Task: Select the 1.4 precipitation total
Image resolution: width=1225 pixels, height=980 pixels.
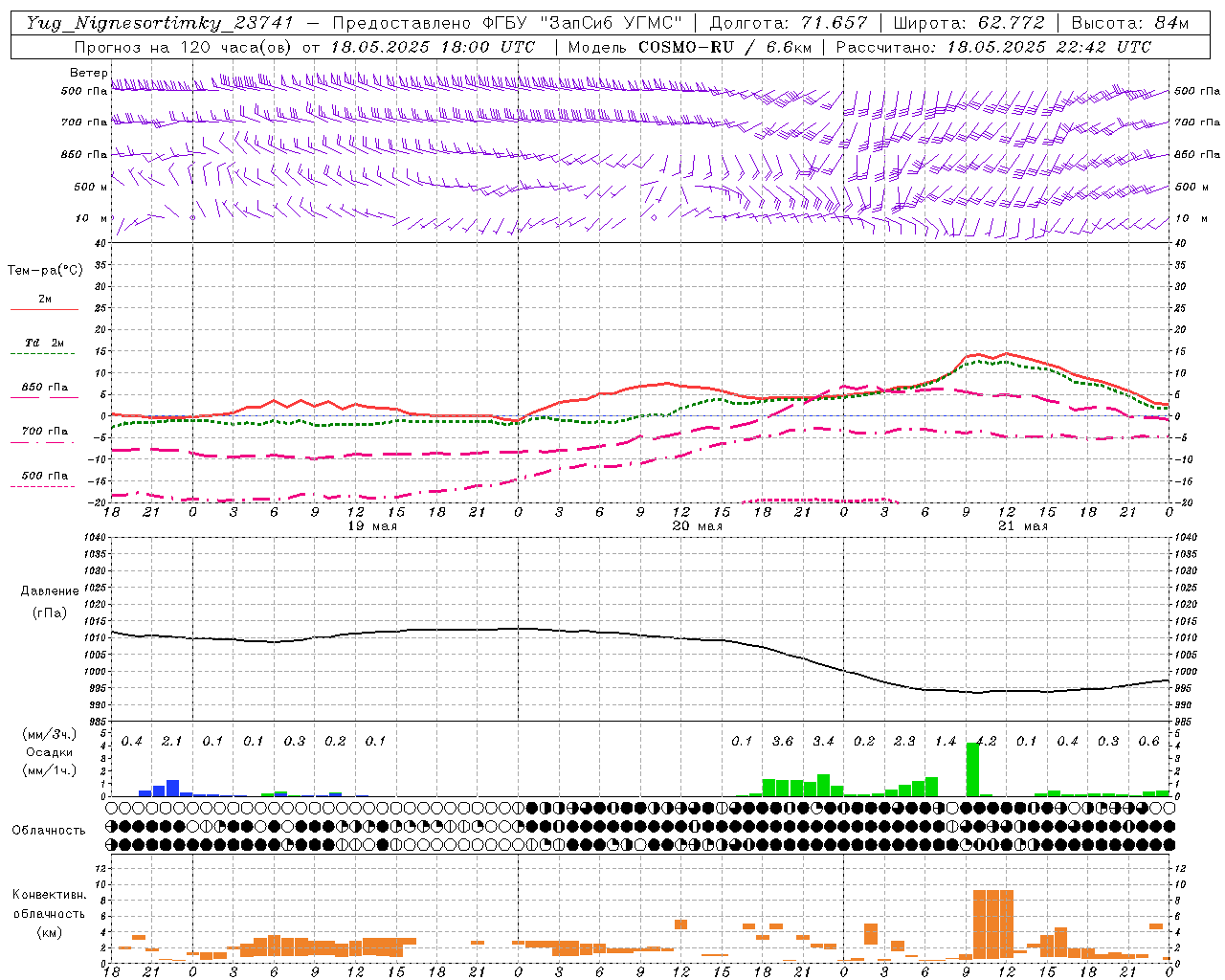Action: (x=946, y=741)
